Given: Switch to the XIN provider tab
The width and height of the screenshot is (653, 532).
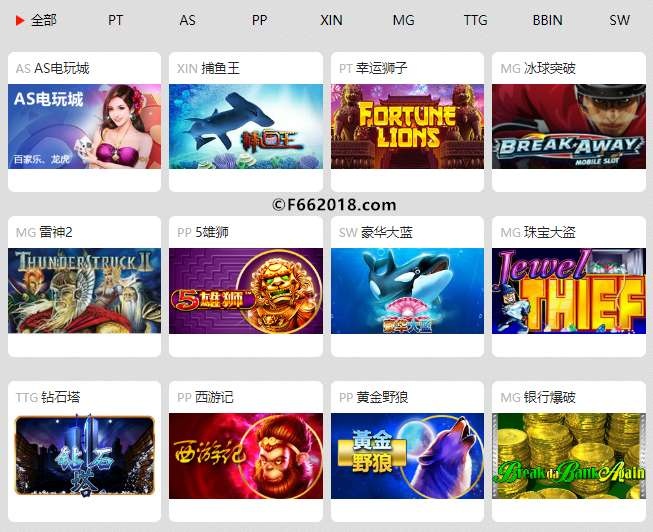Looking at the screenshot, I should (331, 20).
